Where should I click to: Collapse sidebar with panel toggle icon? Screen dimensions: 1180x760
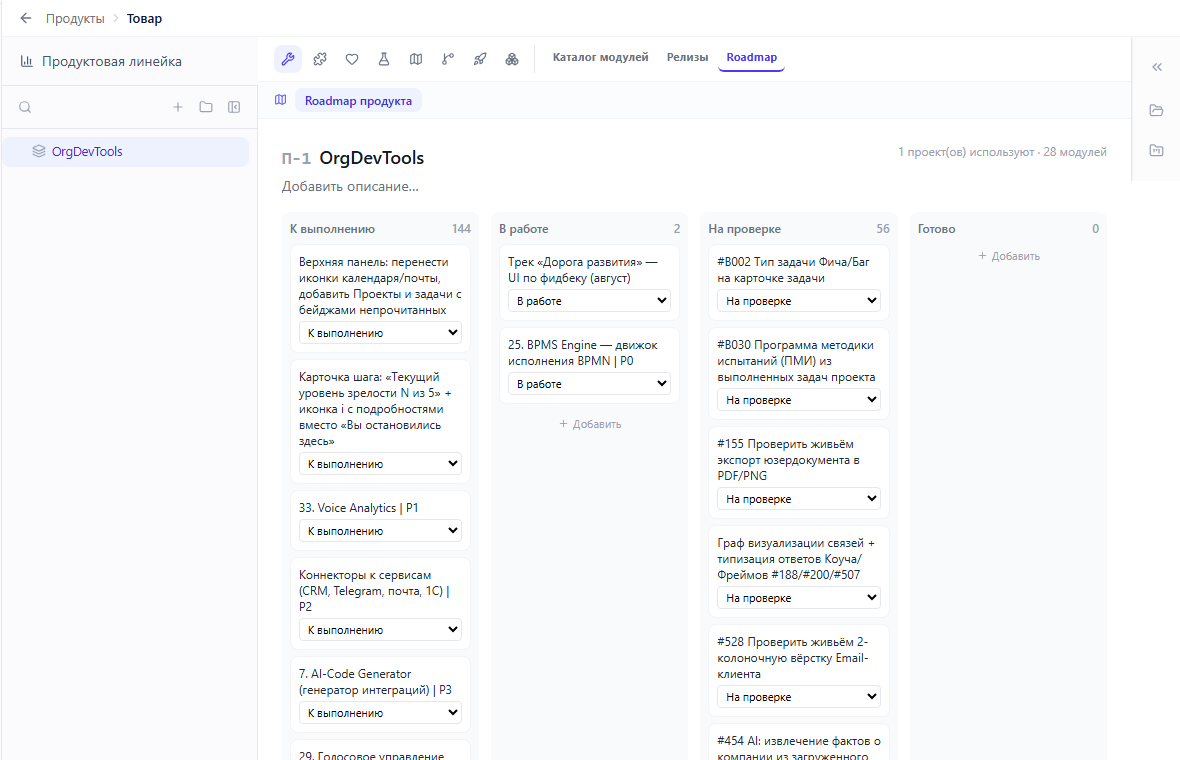tap(234, 107)
